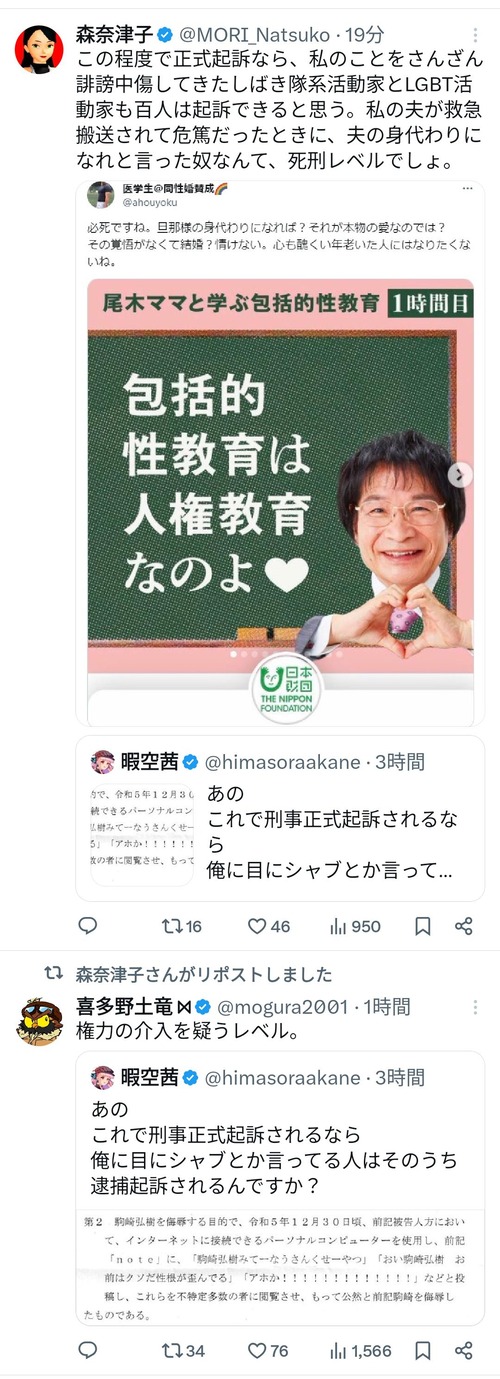Reply to the 喜多野土竜 tweet
Screen dimensions: 500x1379
87,1350
